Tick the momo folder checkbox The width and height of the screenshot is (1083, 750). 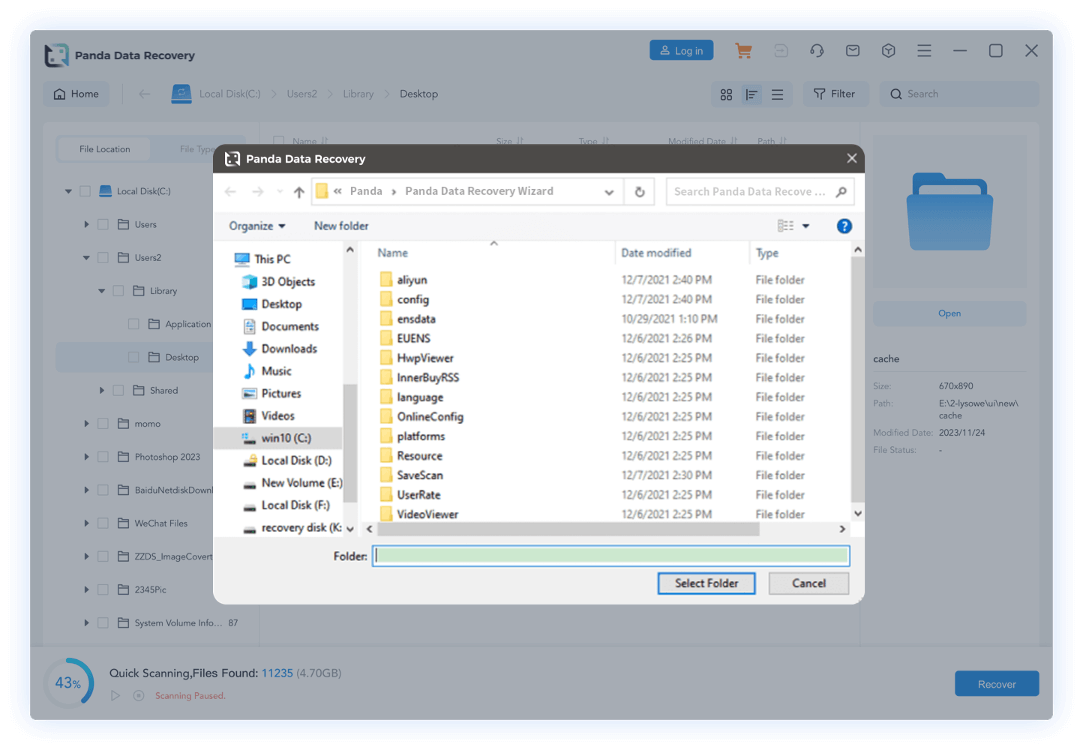click(103, 424)
